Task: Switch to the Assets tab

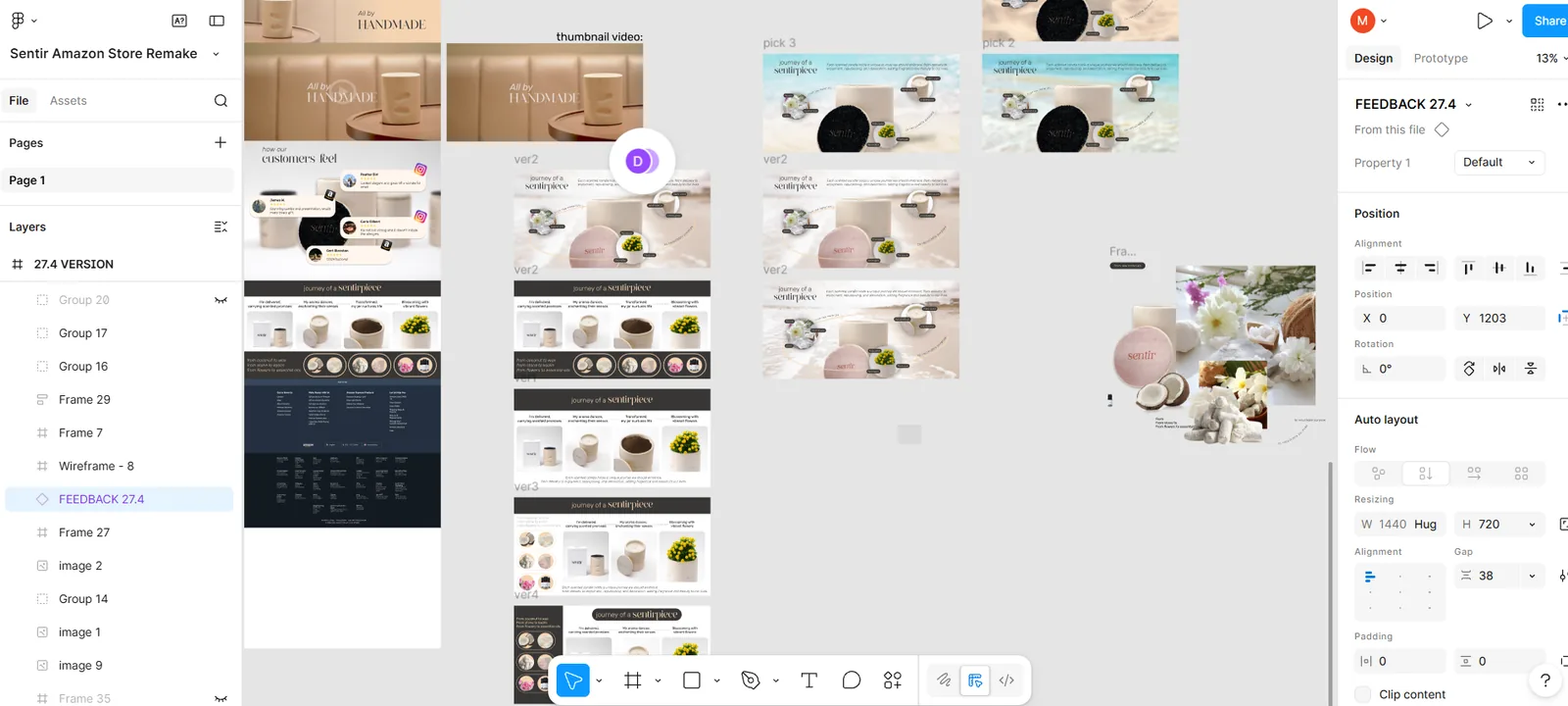Action: click(x=68, y=100)
